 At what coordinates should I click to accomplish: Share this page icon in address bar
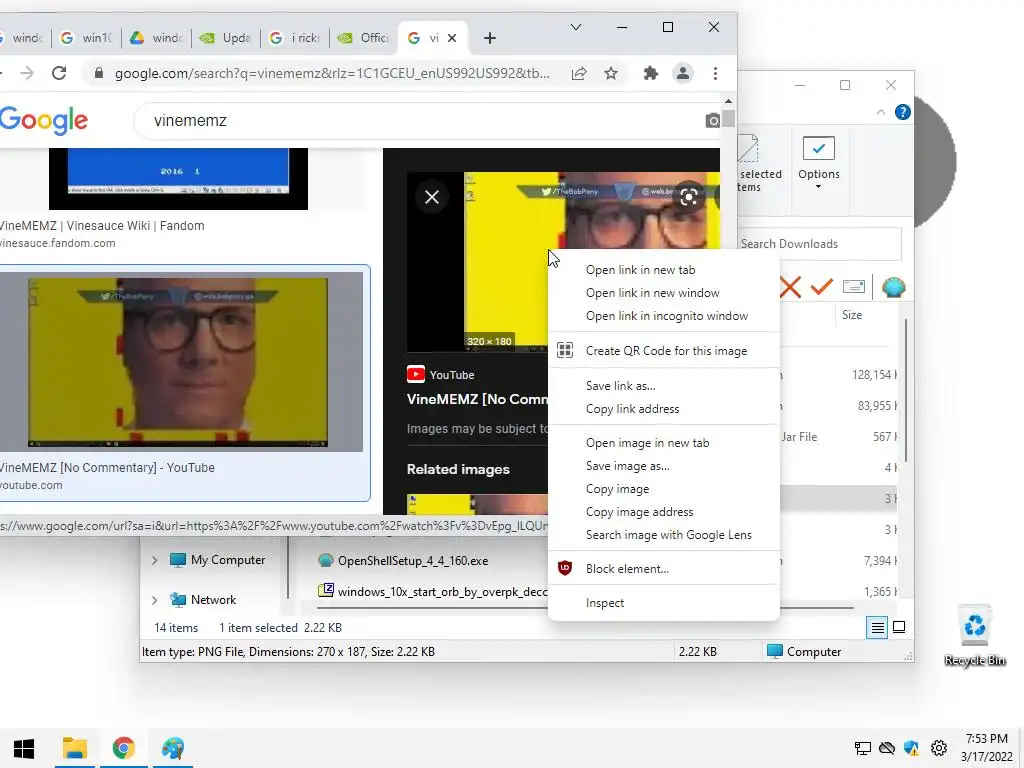(x=579, y=73)
